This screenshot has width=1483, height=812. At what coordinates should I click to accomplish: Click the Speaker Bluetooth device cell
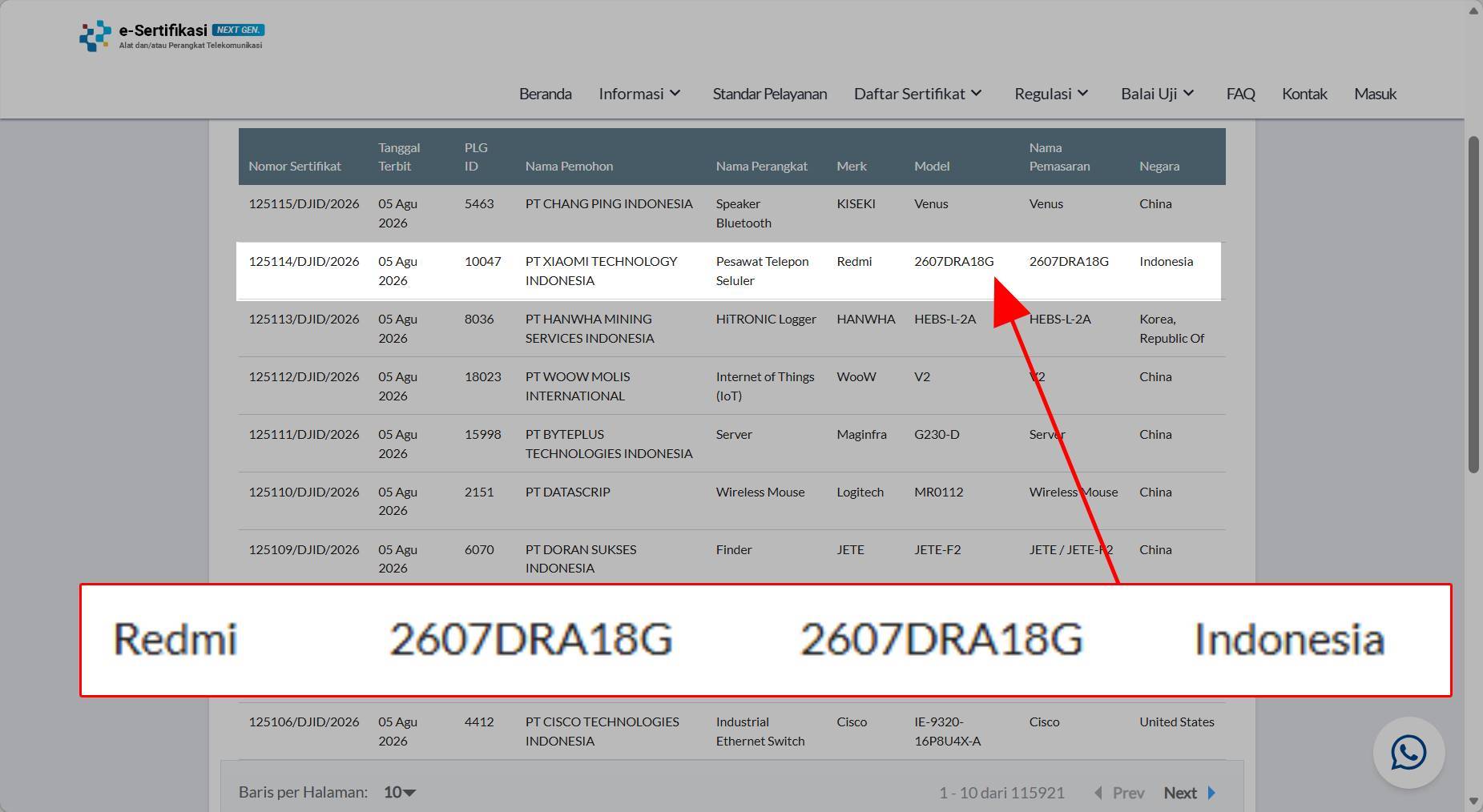point(744,213)
